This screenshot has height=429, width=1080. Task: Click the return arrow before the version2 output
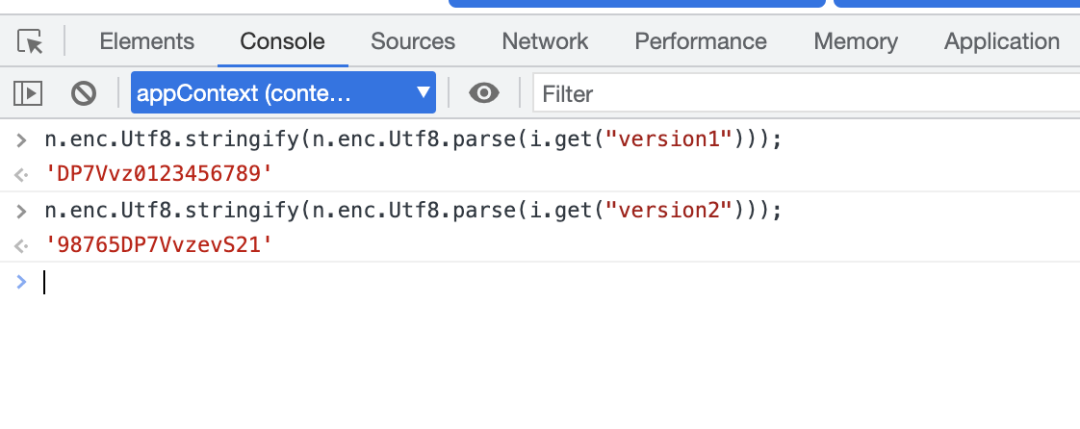pos(21,246)
